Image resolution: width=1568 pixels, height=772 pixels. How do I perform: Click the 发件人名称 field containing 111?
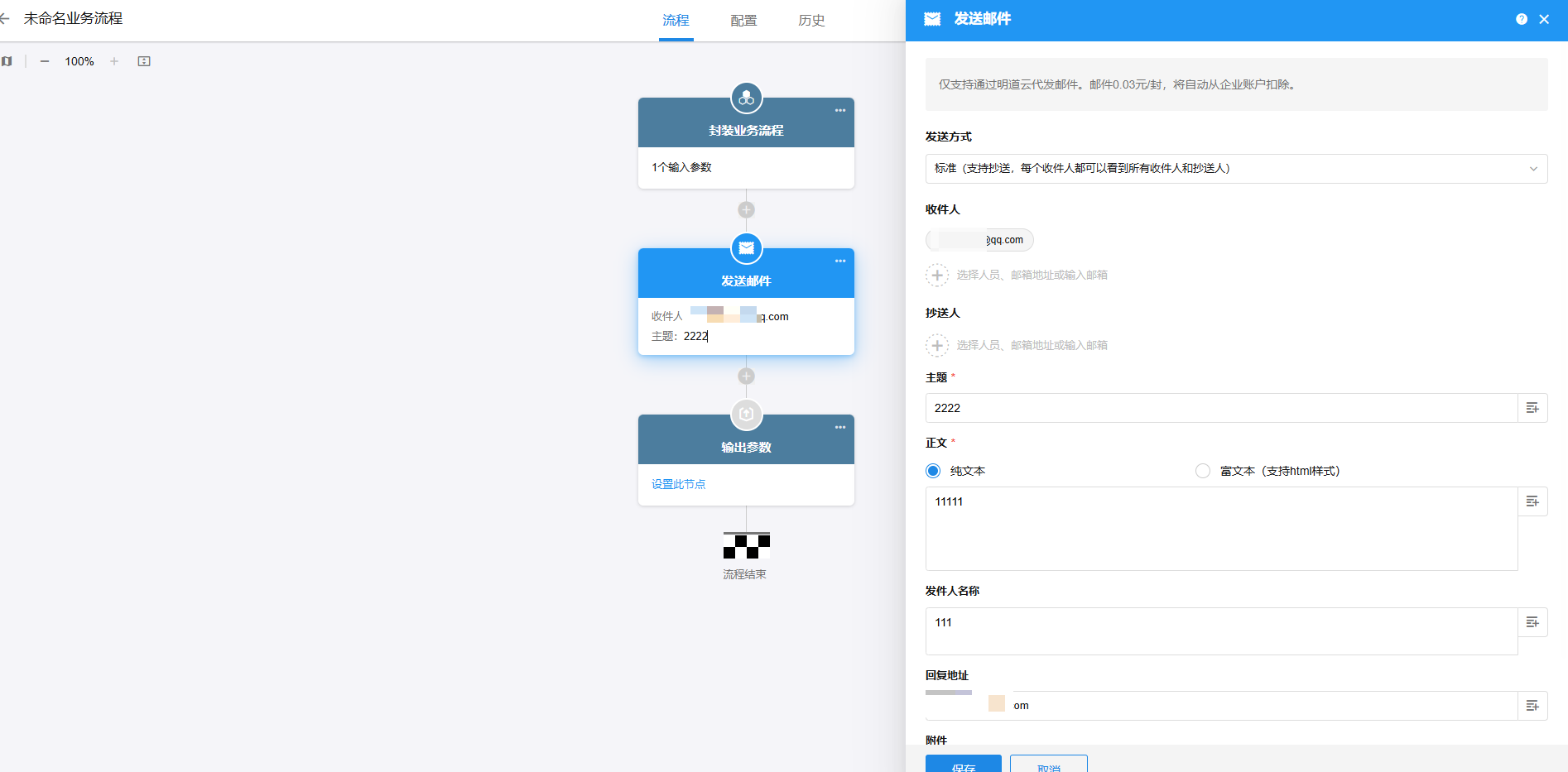pyautogui.click(x=1221, y=631)
